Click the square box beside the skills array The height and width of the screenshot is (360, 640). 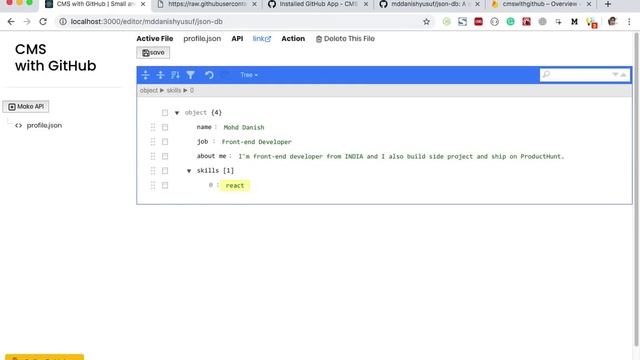165,171
